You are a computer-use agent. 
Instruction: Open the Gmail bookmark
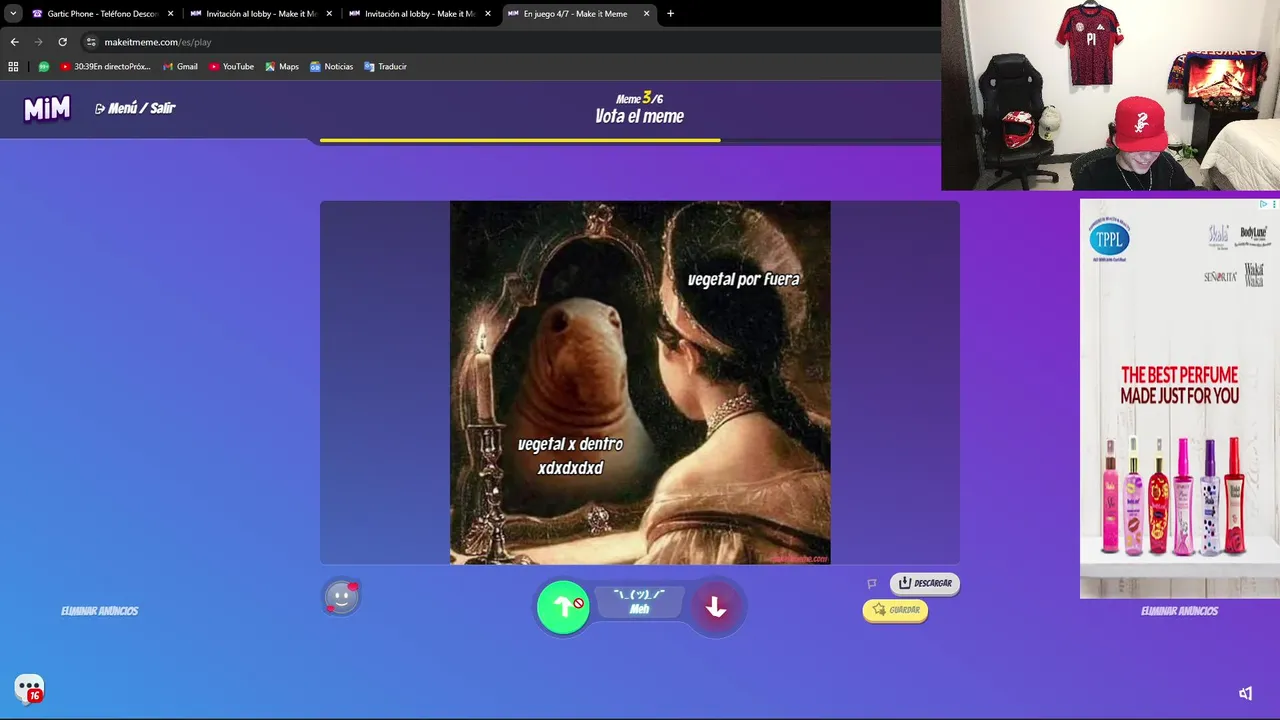[180, 67]
